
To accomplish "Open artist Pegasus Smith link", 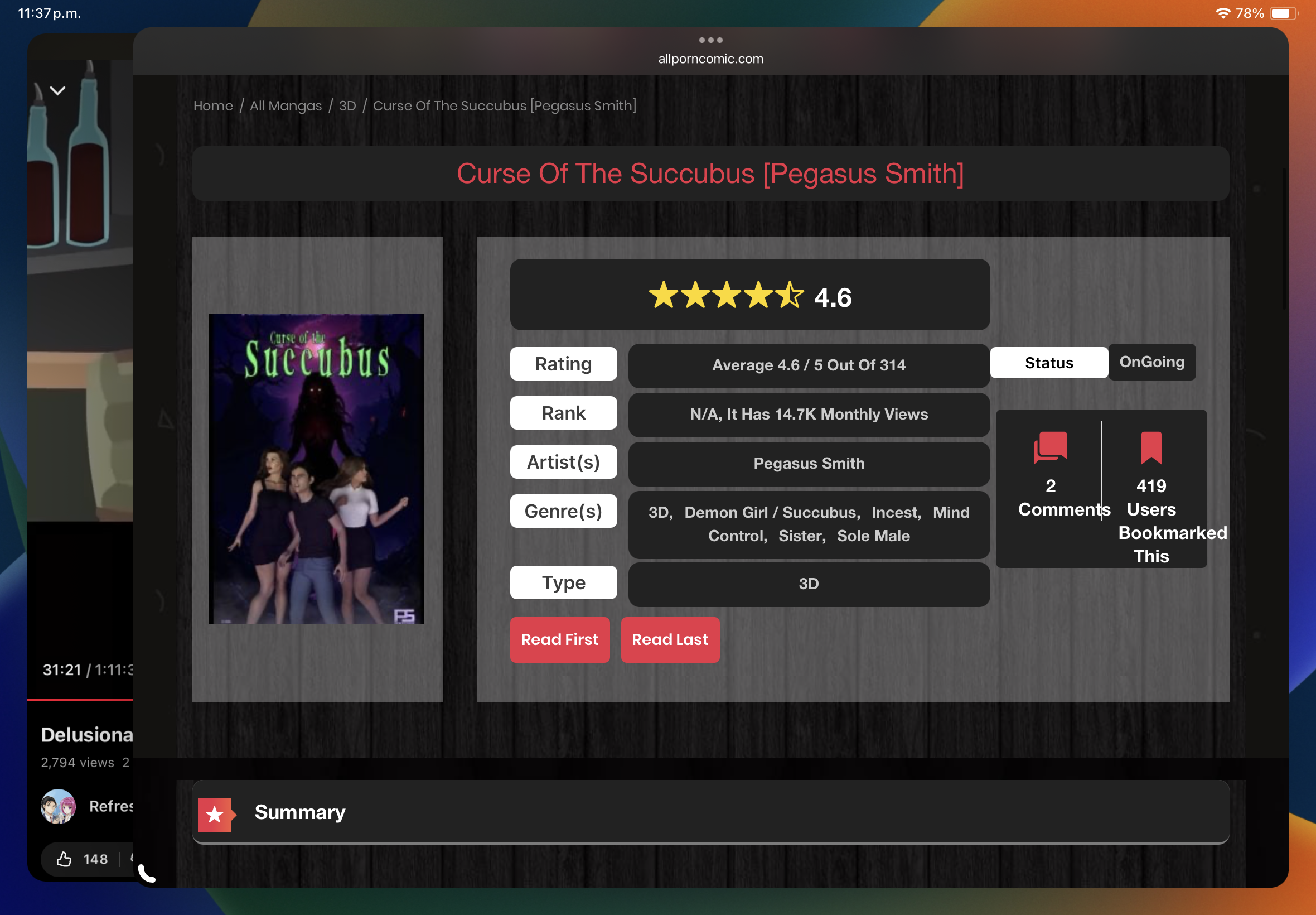I will point(809,463).
